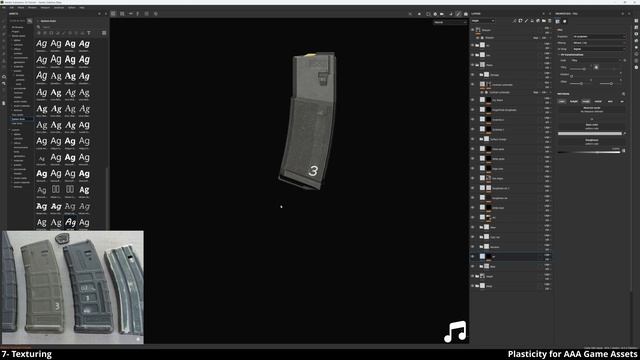Viewport: 640px width, 360px height.
Task: Open the Help menu
Action: pyautogui.click(x=82, y=7)
